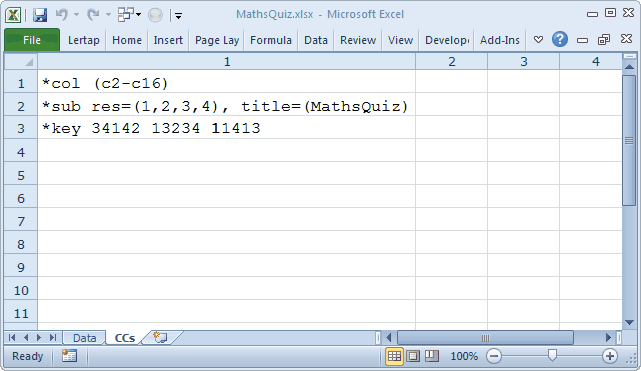
Task: Switch to the Data worksheet tab
Action: [84, 338]
